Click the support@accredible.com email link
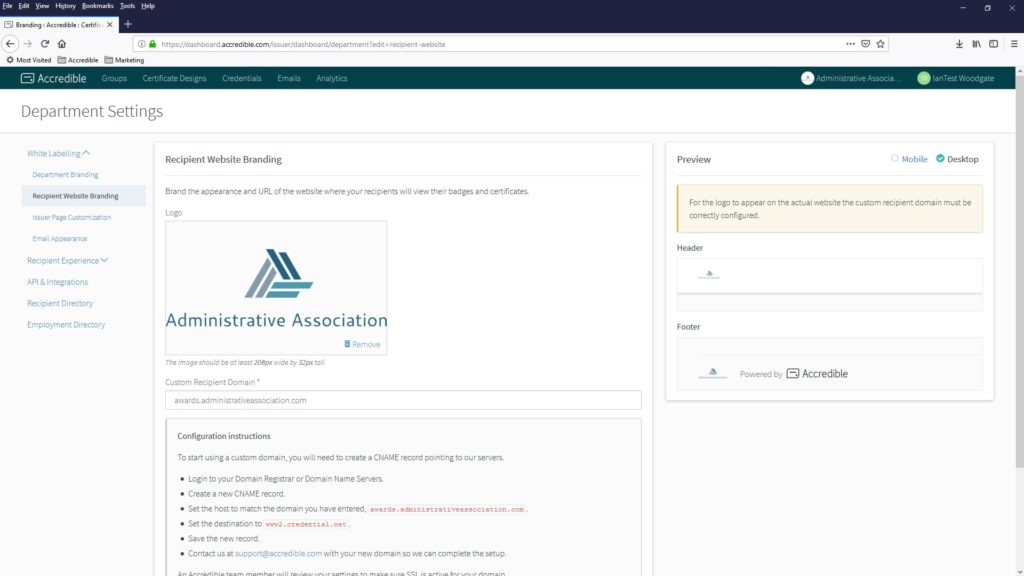Viewport: 1024px width, 576px height. pyautogui.click(x=278, y=553)
